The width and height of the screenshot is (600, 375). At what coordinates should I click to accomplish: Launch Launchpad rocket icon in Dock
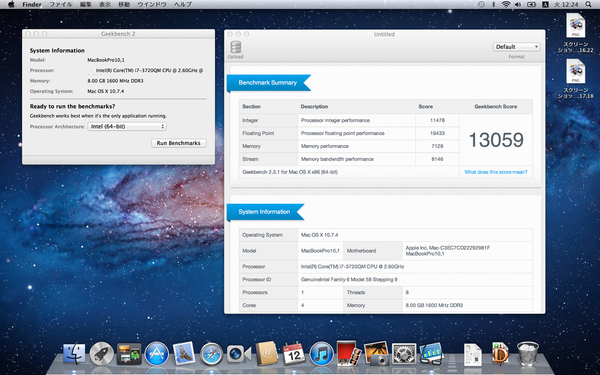101,354
